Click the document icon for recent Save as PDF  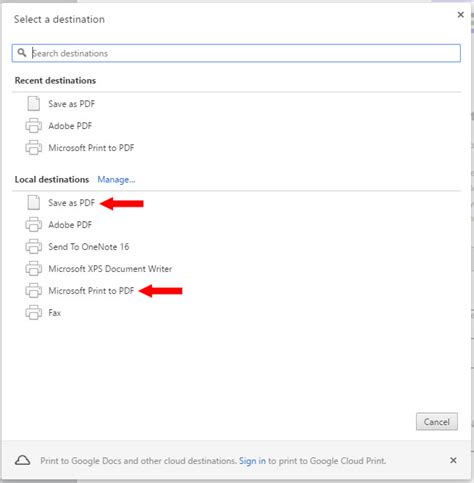coord(34,103)
